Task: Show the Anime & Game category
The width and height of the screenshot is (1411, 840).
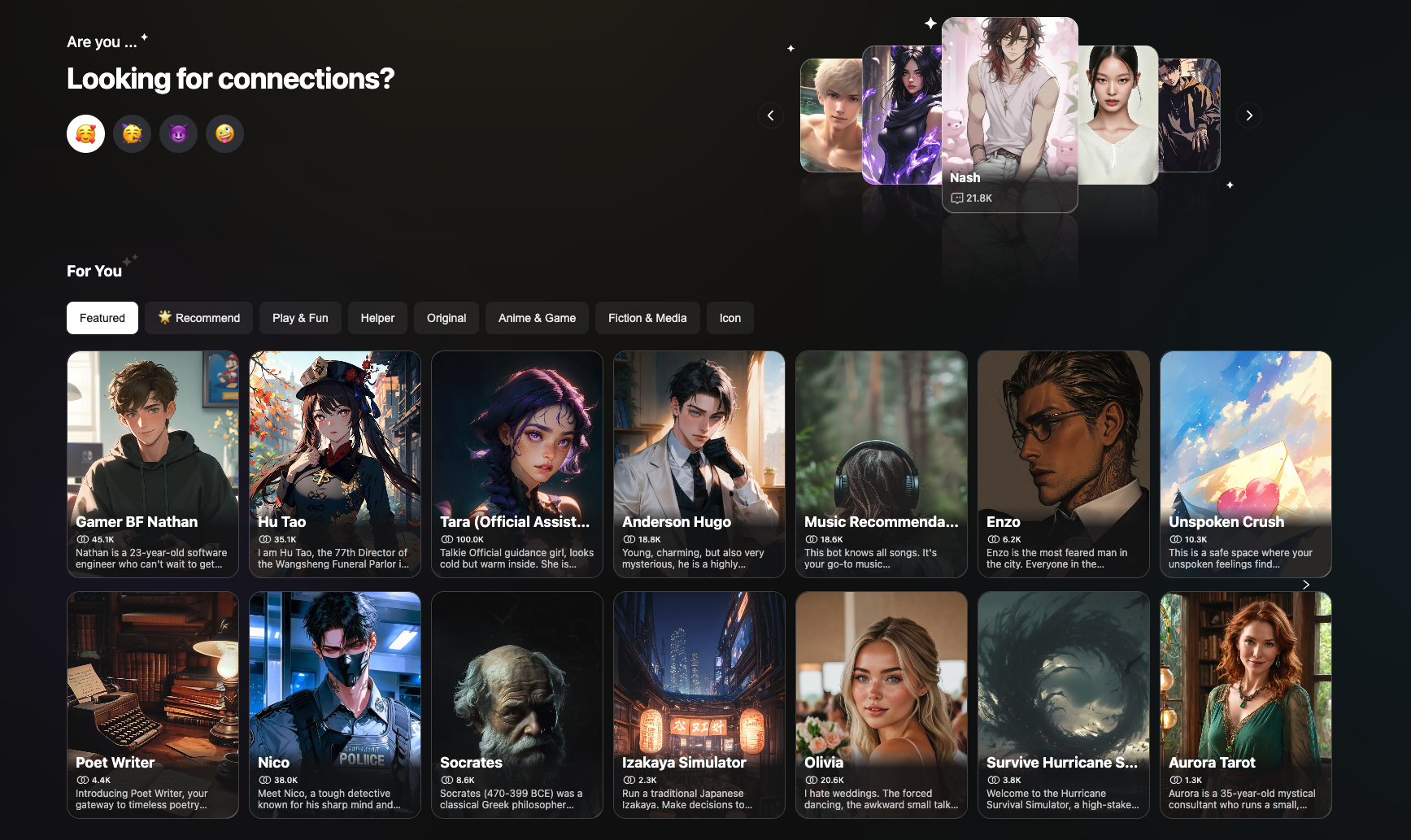Action: point(537,318)
